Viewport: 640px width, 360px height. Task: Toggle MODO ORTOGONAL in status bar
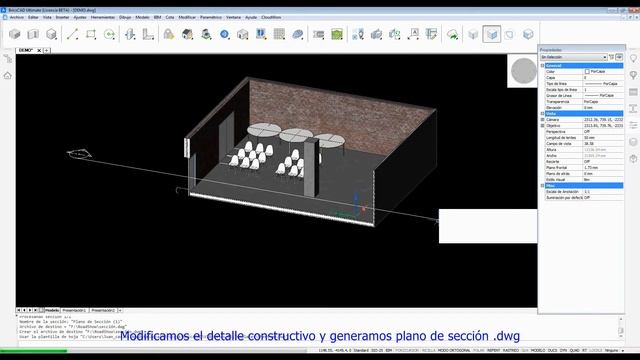[x=453, y=350]
